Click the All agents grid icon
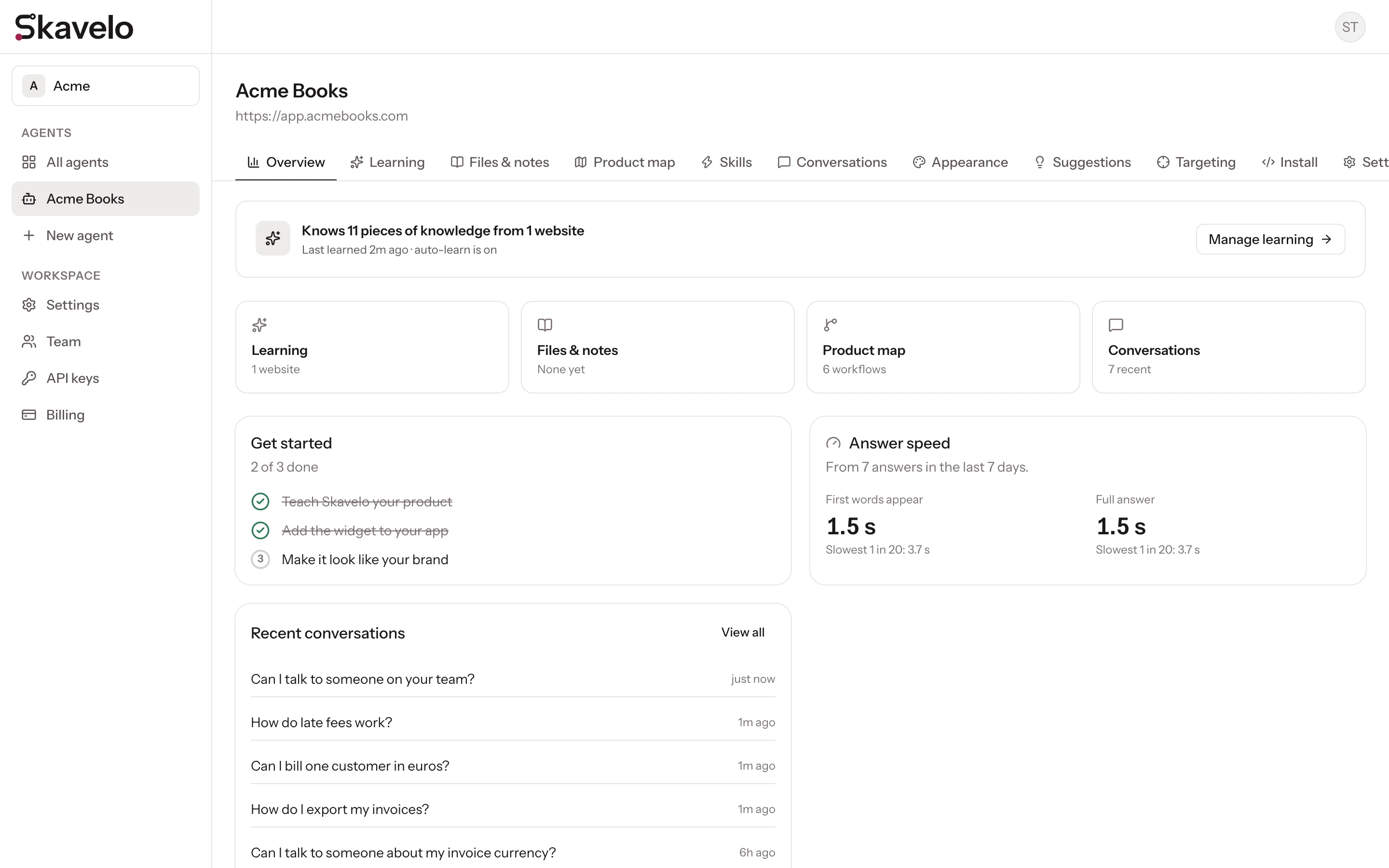This screenshot has width=1389, height=868. coord(29,163)
